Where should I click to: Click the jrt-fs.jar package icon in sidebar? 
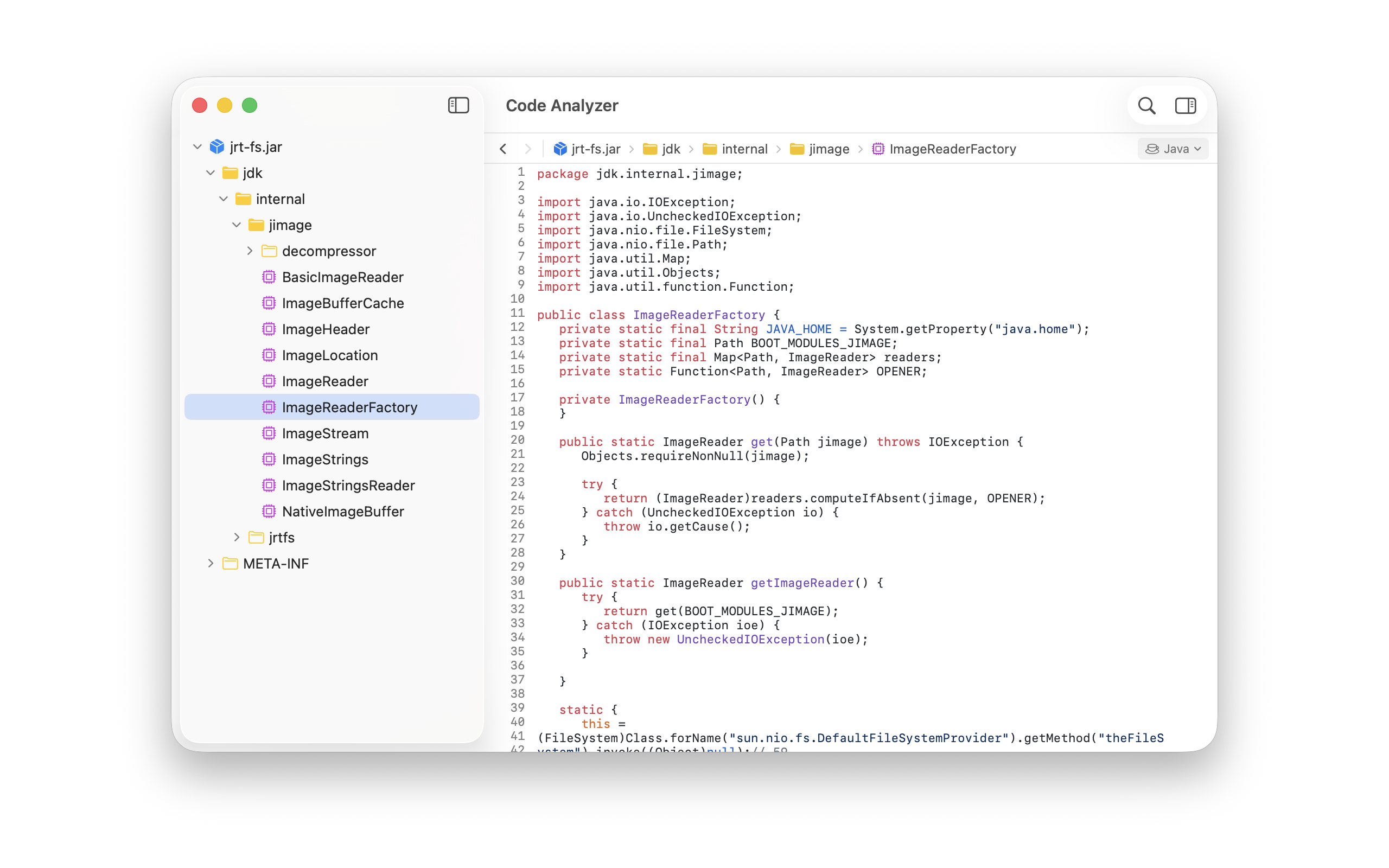(217, 147)
